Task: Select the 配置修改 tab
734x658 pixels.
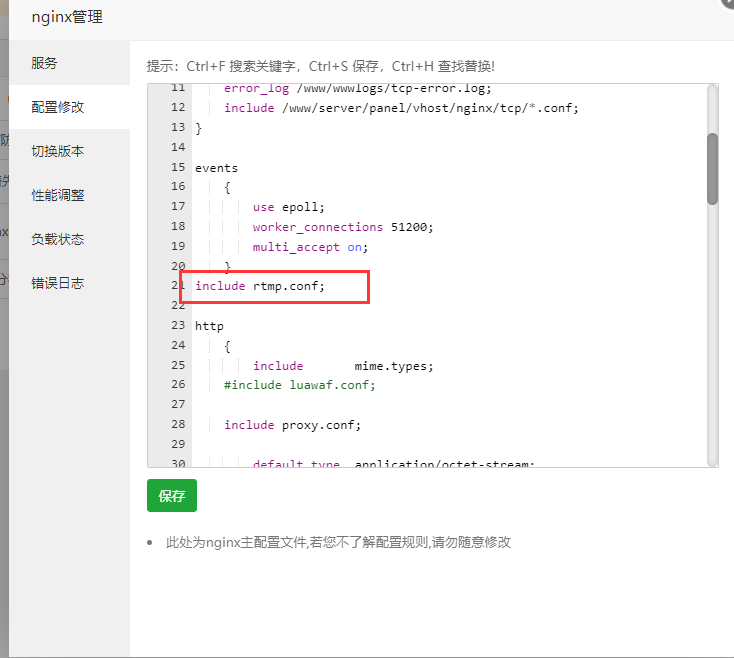Action: (x=69, y=107)
